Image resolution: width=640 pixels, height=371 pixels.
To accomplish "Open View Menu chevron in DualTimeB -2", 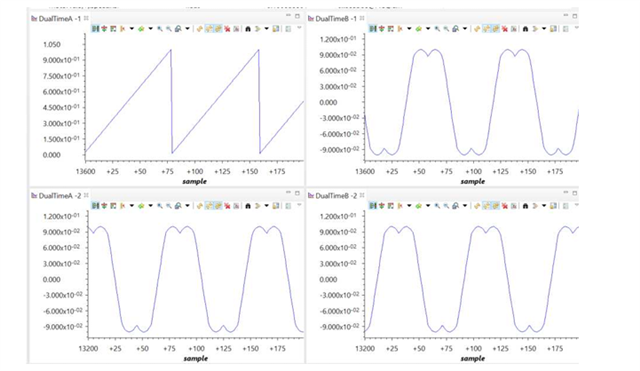I will (576, 204).
